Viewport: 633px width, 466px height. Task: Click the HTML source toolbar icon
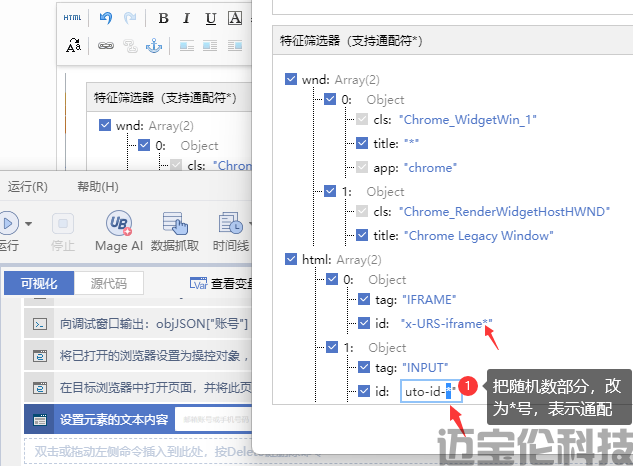coord(73,18)
